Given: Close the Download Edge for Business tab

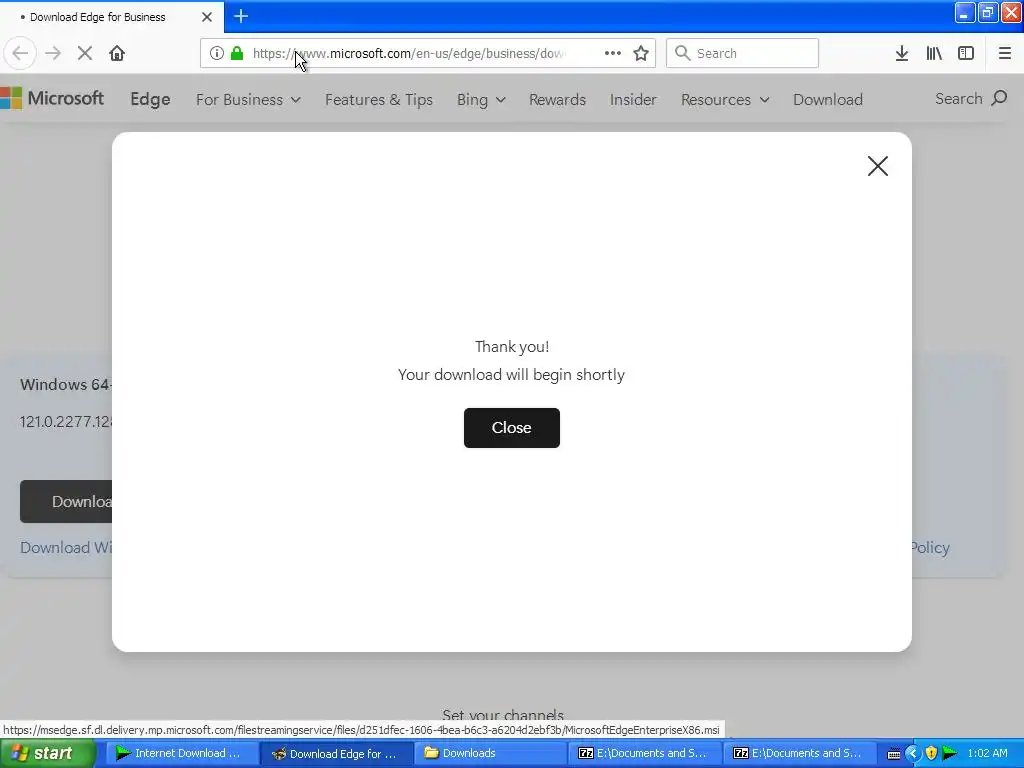Looking at the screenshot, I should point(207,17).
